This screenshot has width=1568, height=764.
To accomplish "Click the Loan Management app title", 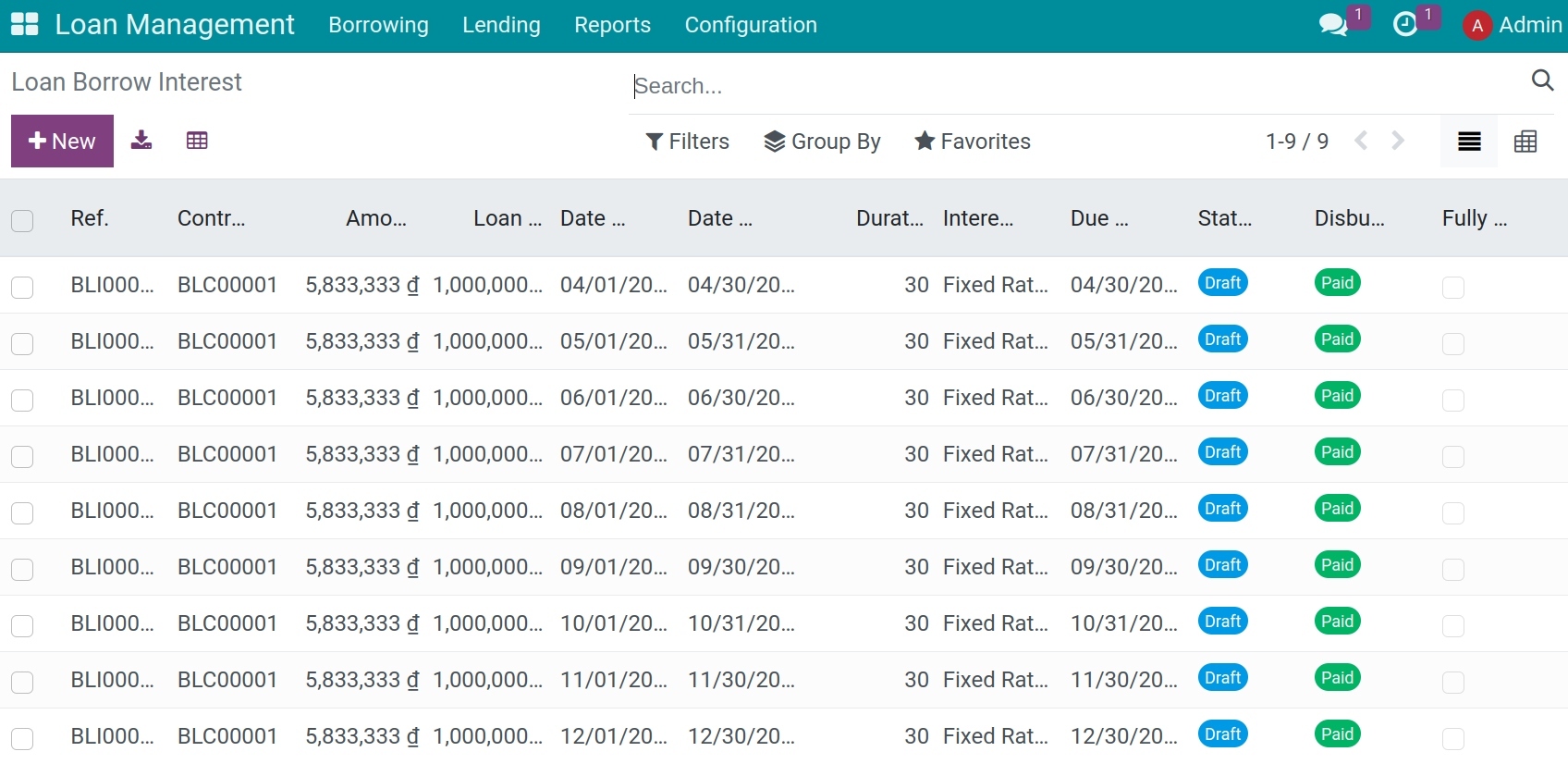I will tap(175, 25).
